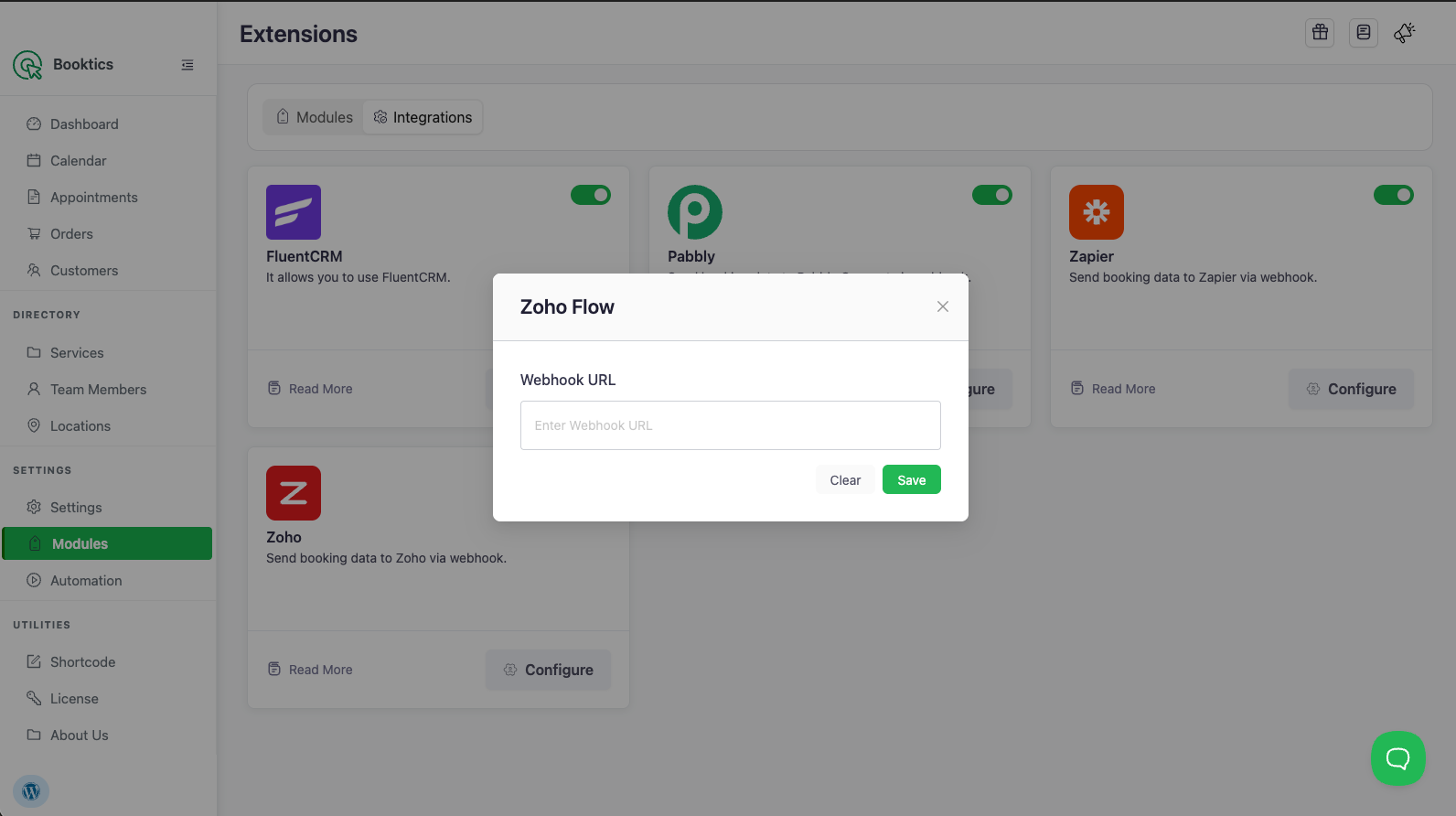Disable the Pabbly integration toggle
This screenshot has height=816, width=1456.
(x=992, y=195)
